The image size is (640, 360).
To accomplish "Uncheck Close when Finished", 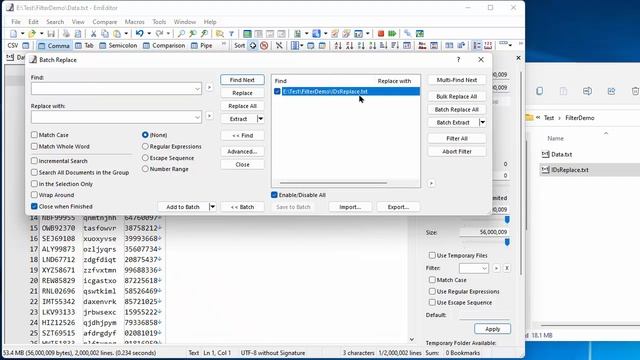I will pos(34,207).
